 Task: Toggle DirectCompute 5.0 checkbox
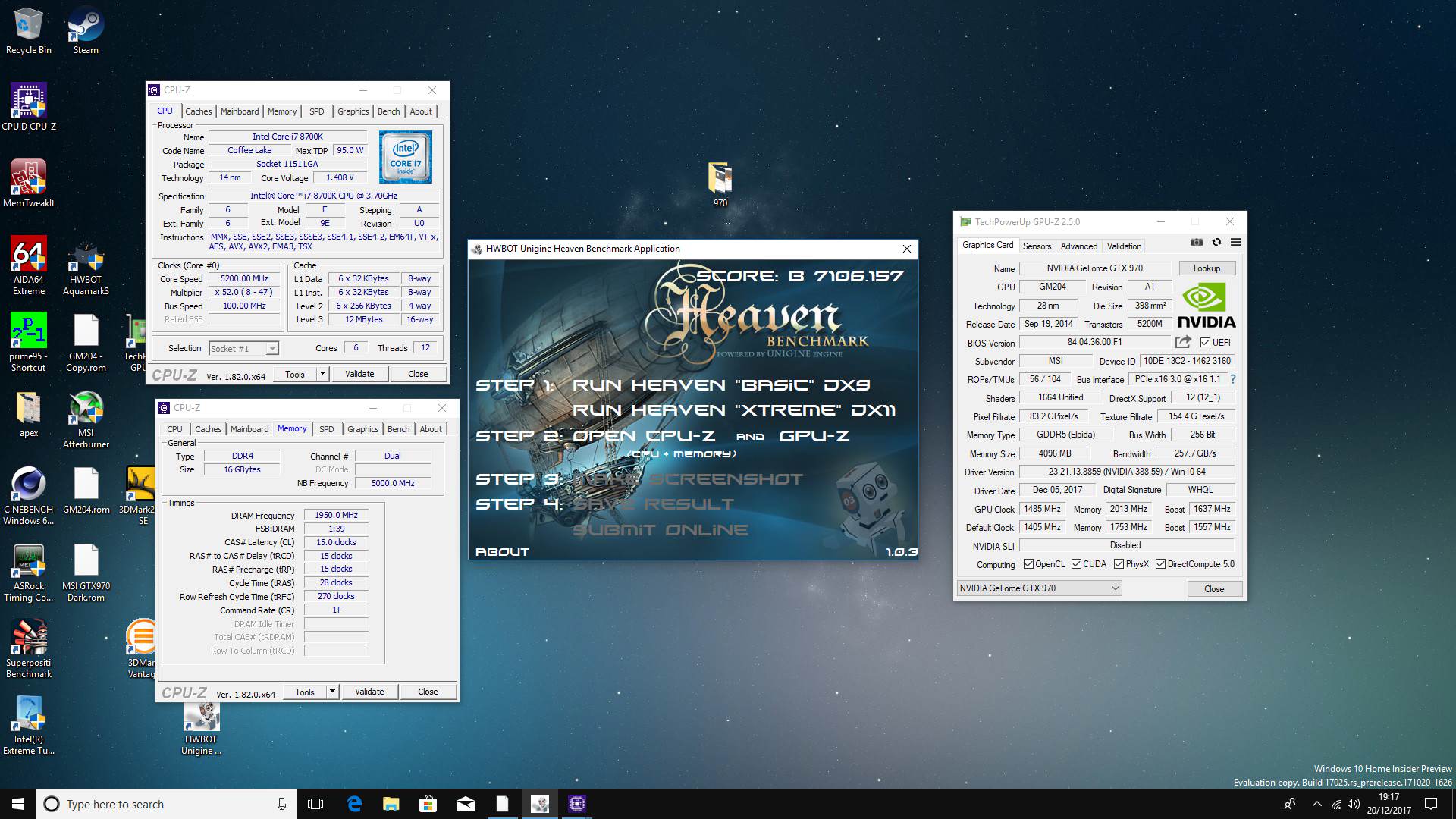click(1160, 564)
